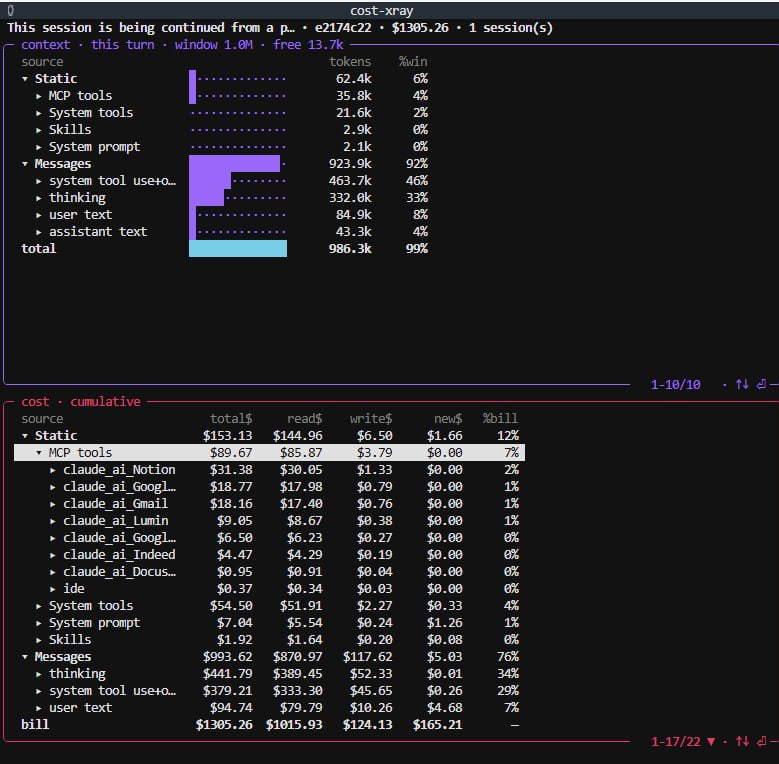Image resolution: width=779 pixels, height=764 pixels.
Task: Collapse Messages group in context panel
Action: pyautogui.click(x=25, y=164)
